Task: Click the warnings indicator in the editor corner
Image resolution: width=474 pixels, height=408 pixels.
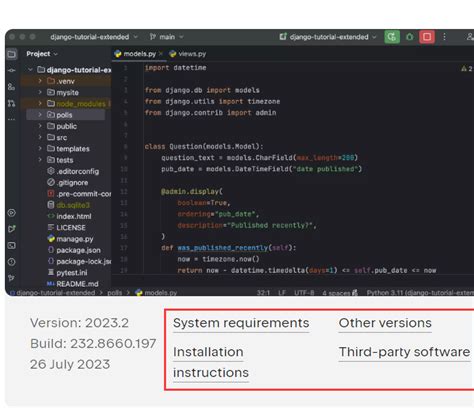Action: pos(467,69)
